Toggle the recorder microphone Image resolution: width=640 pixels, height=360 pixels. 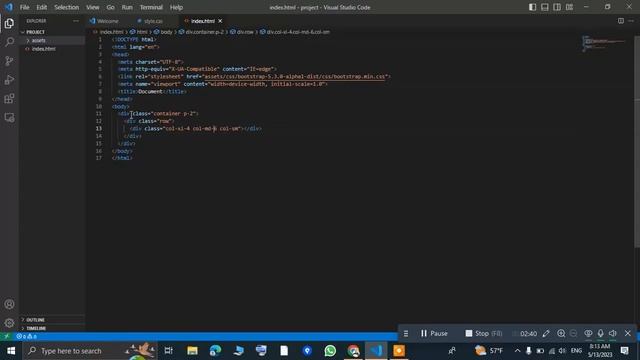[x=600, y=333]
